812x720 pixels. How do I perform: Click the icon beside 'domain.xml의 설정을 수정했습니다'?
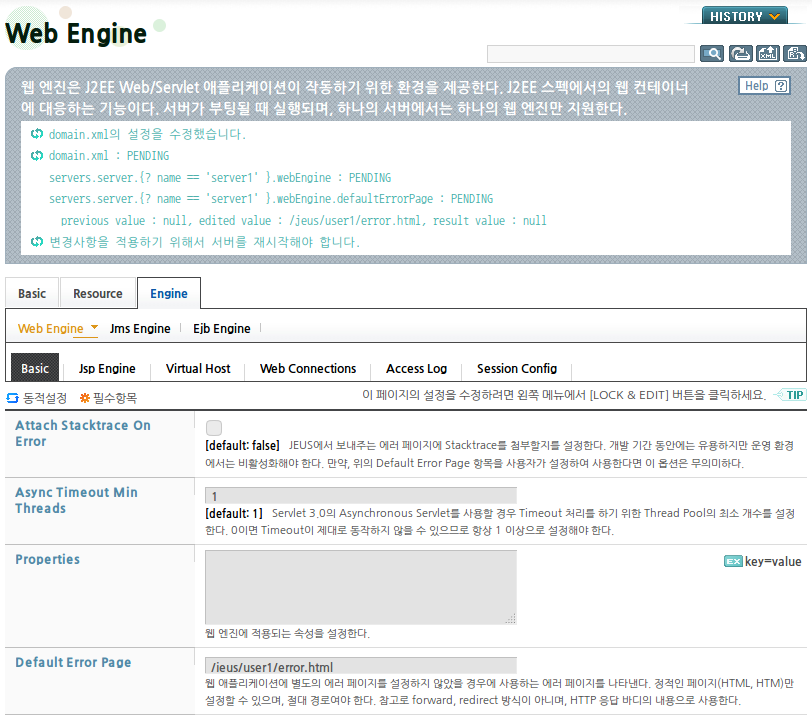tap(37, 134)
